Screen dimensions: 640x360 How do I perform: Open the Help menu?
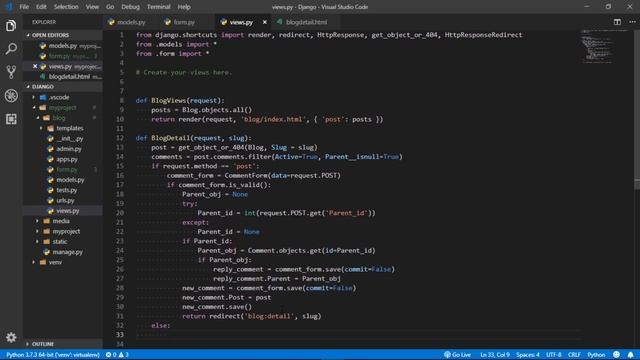coord(184,7)
